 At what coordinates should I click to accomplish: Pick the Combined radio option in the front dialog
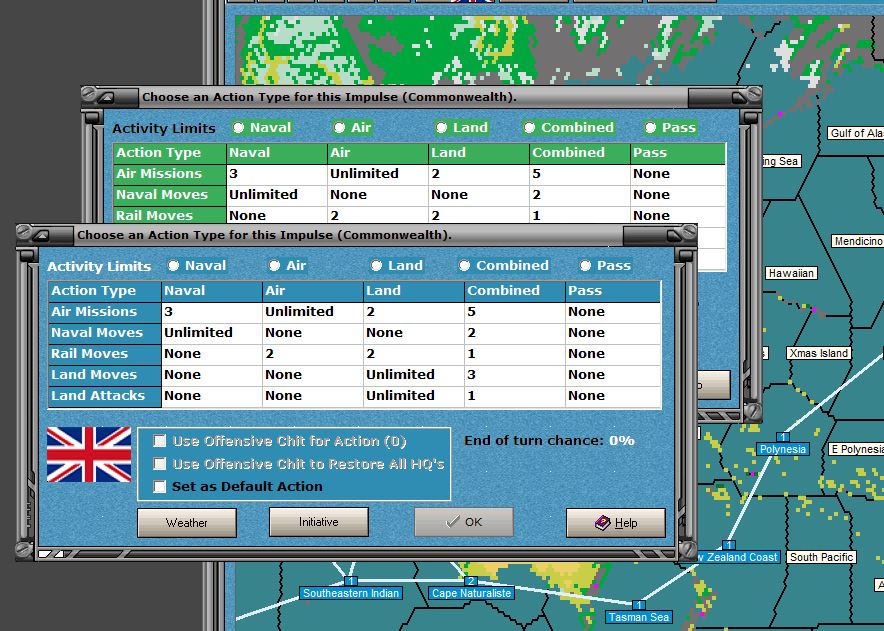pyautogui.click(x=465, y=266)
